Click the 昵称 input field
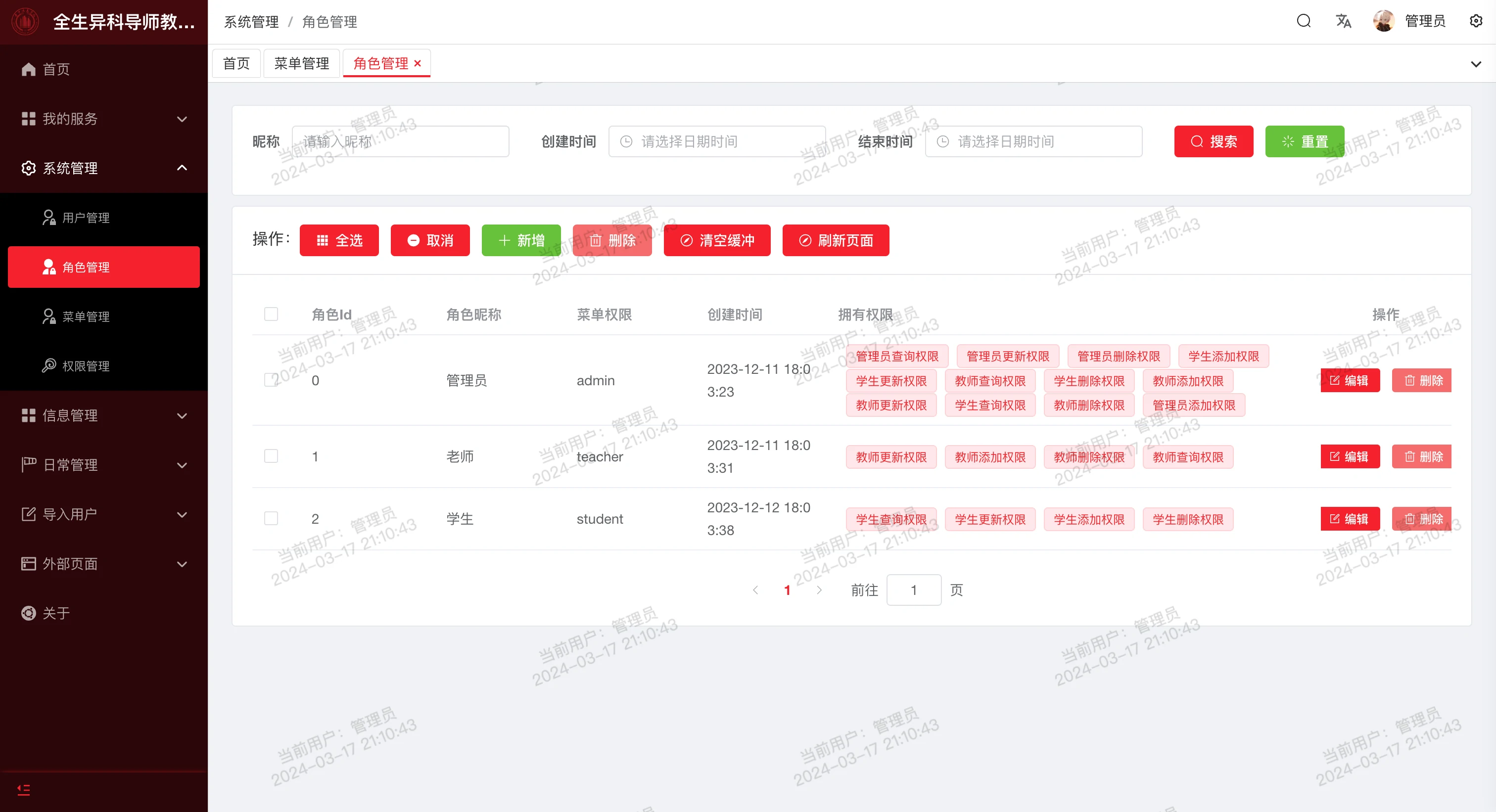The image size is (1496, 812). (400, 141)
